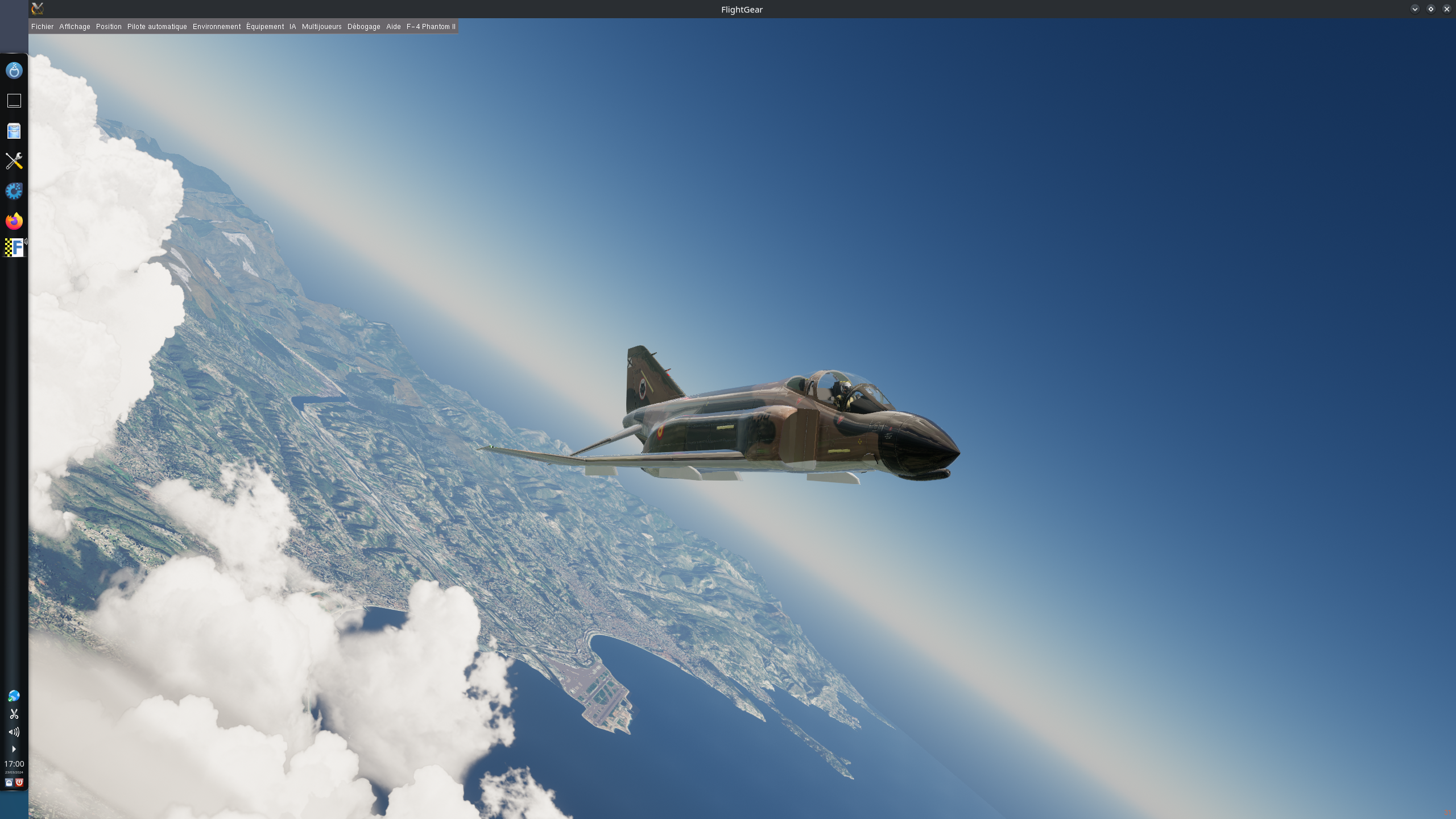Expand hidden tray icons arrow
1456x819 pixels.
point(14,749)
